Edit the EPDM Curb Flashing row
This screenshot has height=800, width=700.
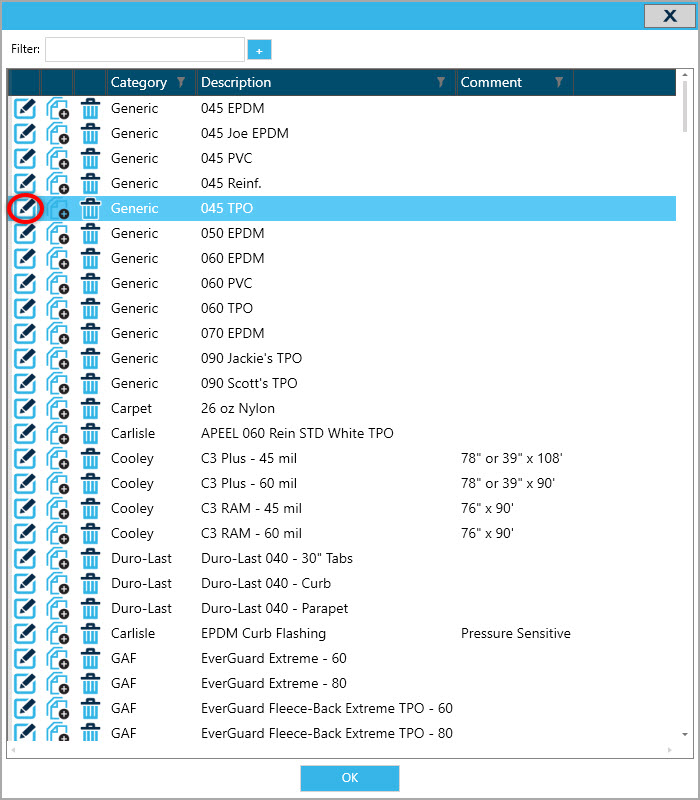(x=24, y=633)
